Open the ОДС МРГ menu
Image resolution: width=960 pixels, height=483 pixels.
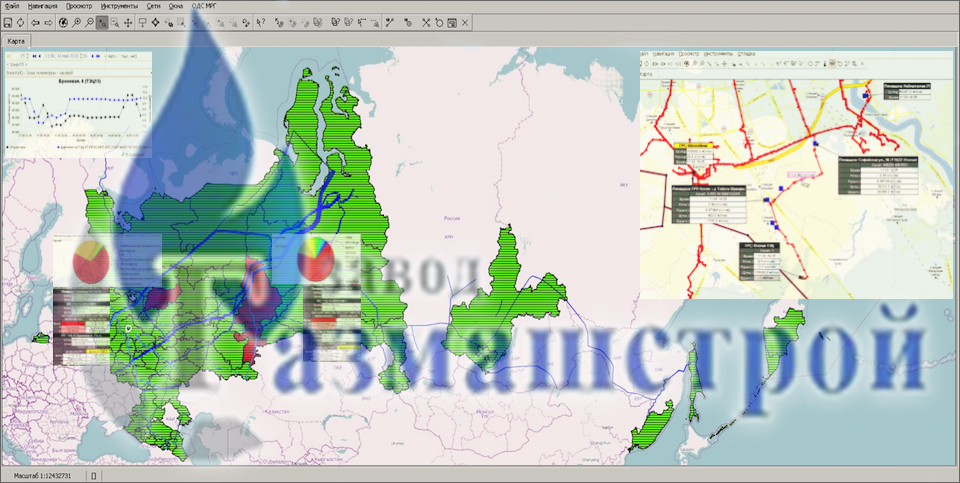tap(203, 6)
